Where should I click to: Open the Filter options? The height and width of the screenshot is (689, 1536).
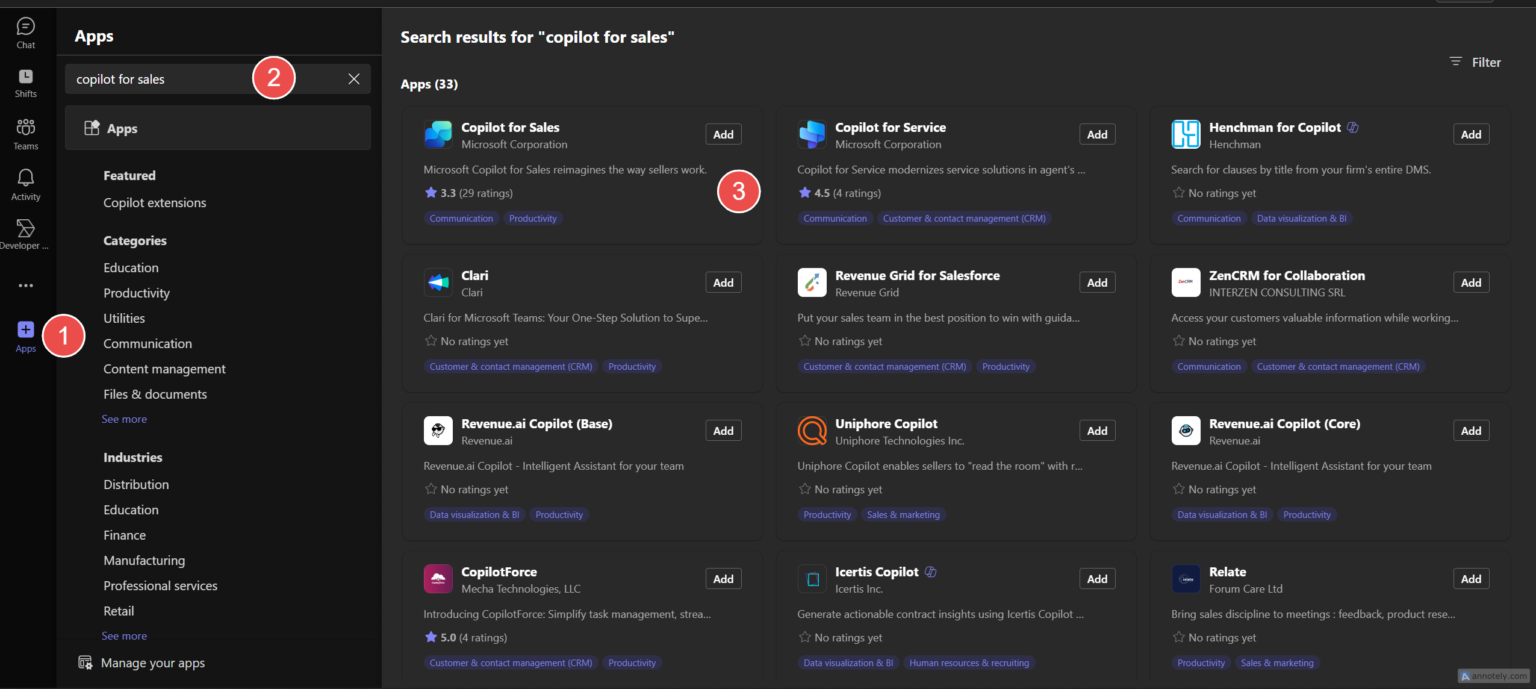pos(1475,62)
